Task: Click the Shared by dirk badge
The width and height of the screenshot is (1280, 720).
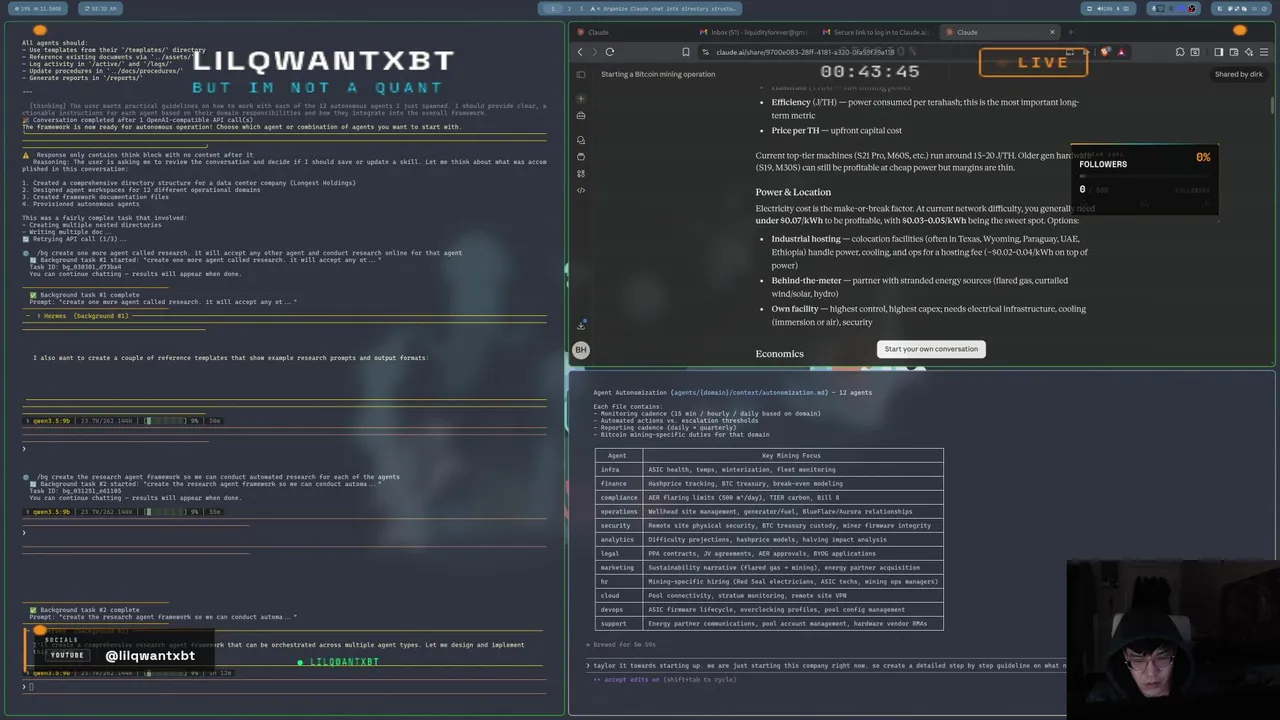Action: tap(1238, 74)
